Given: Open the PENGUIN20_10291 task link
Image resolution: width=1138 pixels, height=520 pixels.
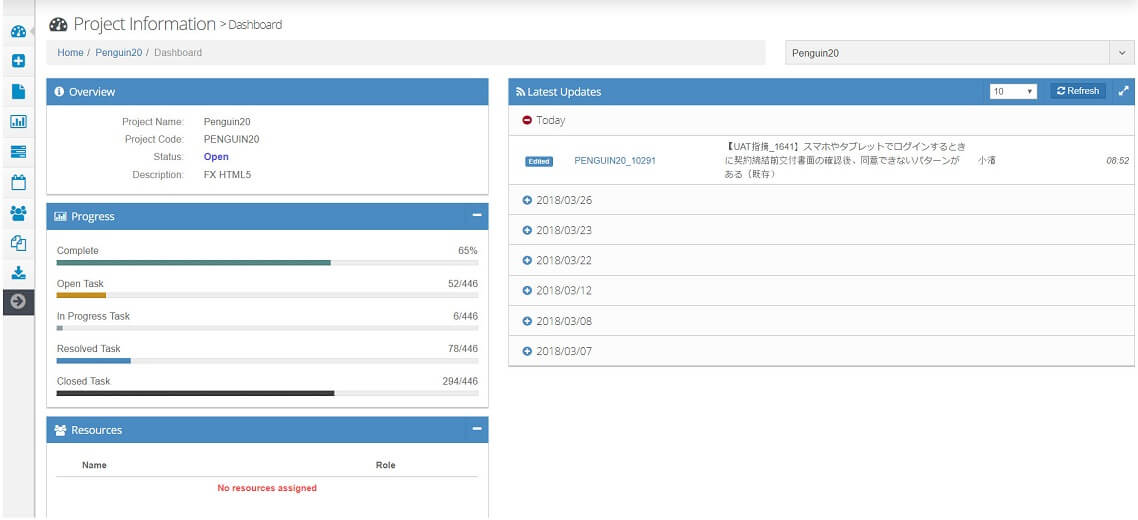Looking at the screenshot, I should click(615, 160).
